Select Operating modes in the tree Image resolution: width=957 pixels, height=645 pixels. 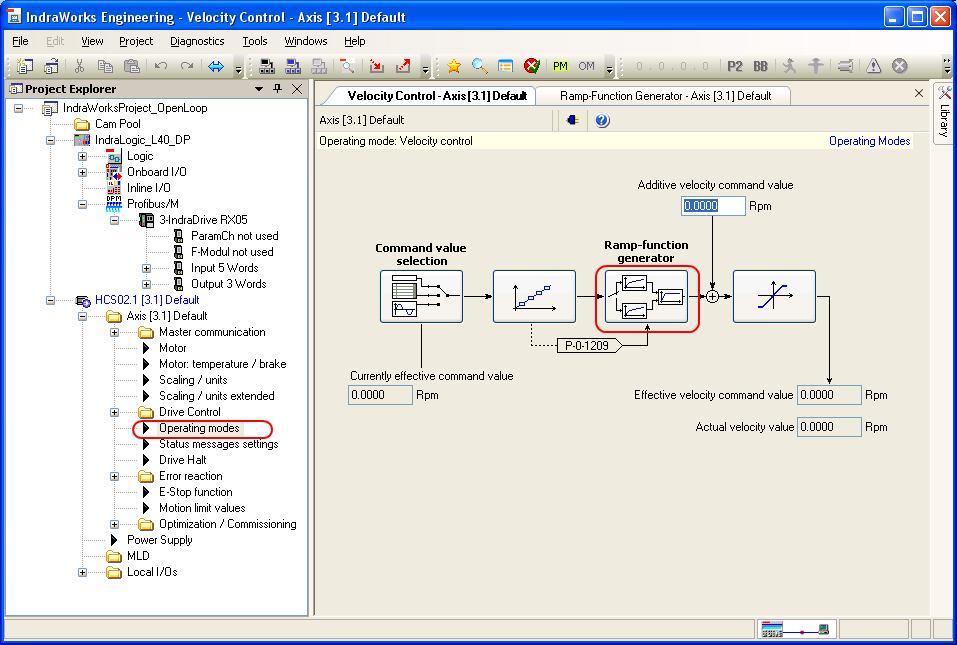[x=199, y=428]
